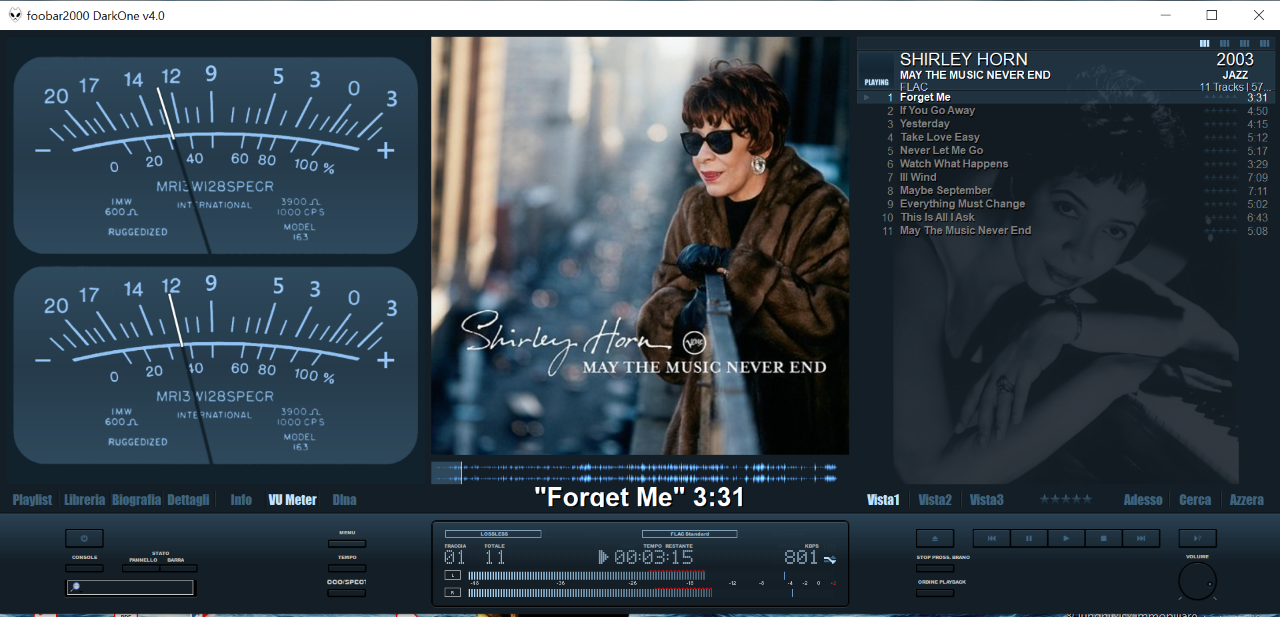Click into the search input field

coord(130,588)
